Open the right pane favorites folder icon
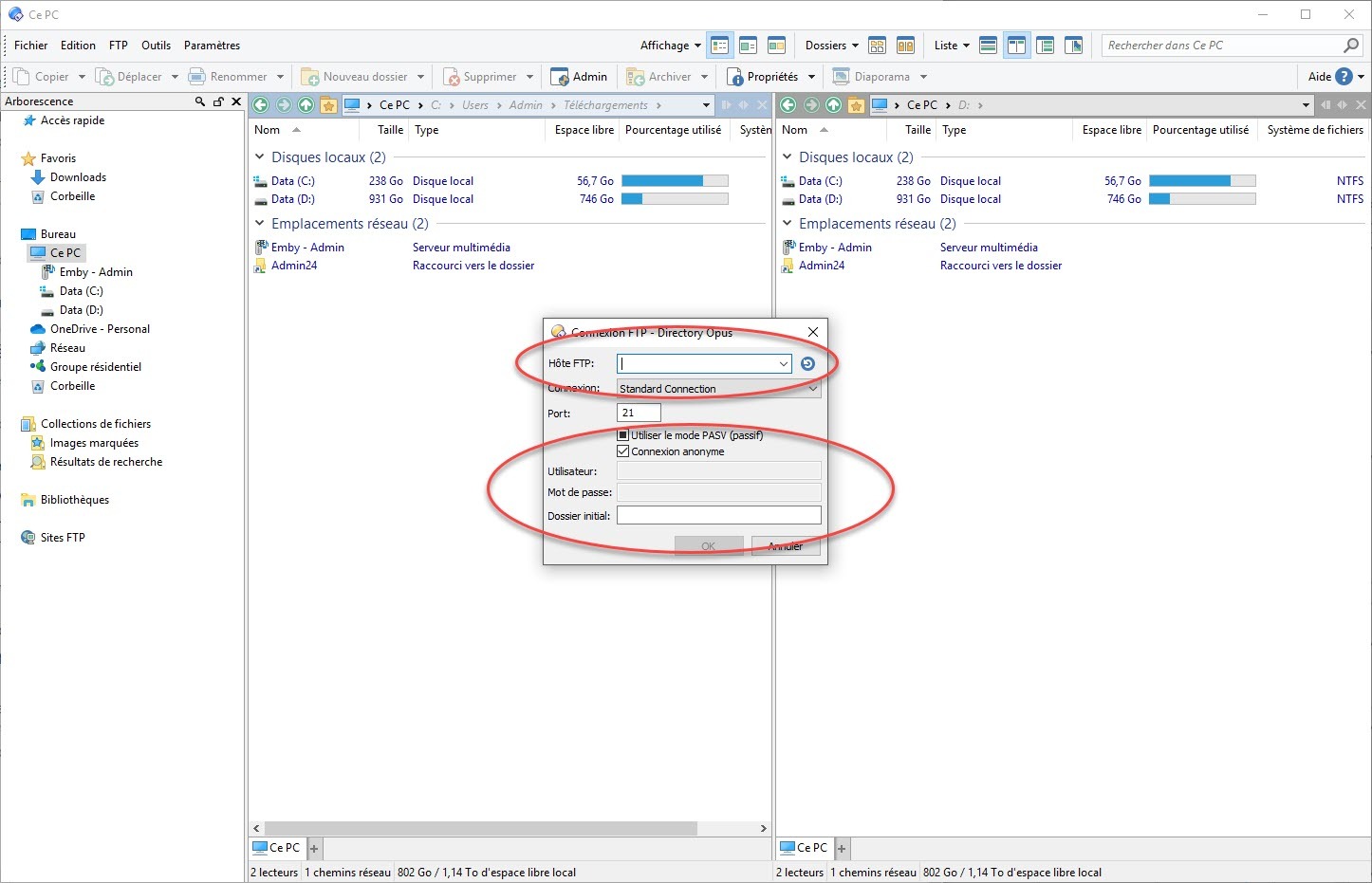 856,105
